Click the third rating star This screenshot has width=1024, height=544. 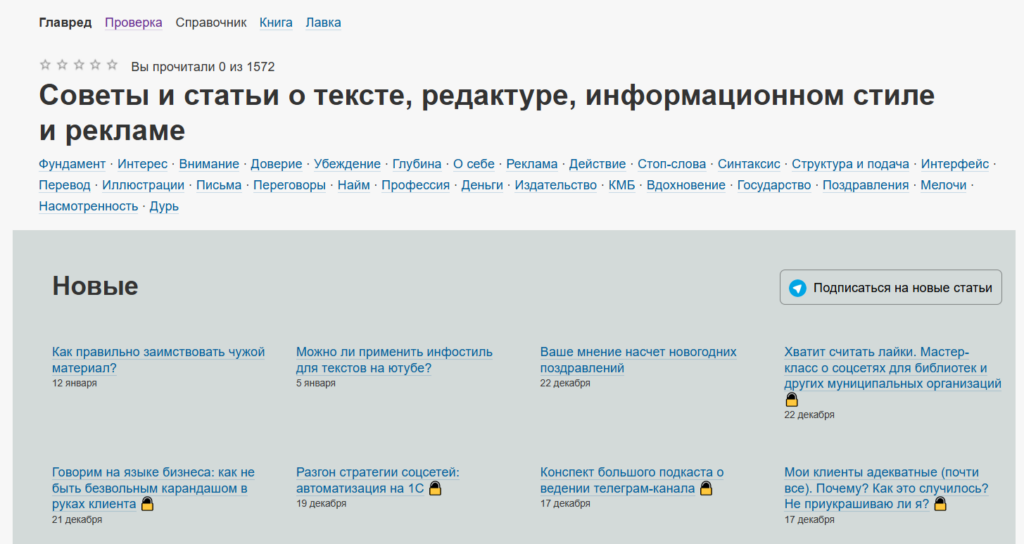[79, 65]
